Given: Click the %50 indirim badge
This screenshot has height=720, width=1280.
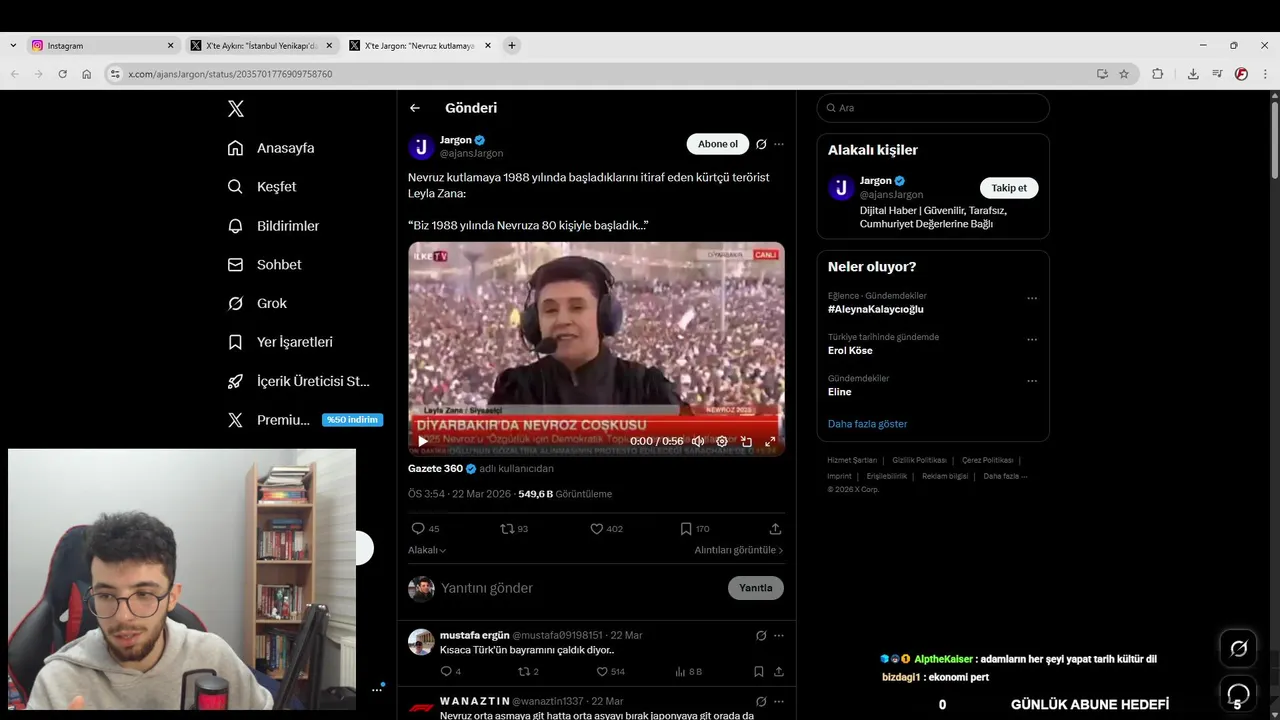Looking at the screenshot, I should [x=352, y=420].
